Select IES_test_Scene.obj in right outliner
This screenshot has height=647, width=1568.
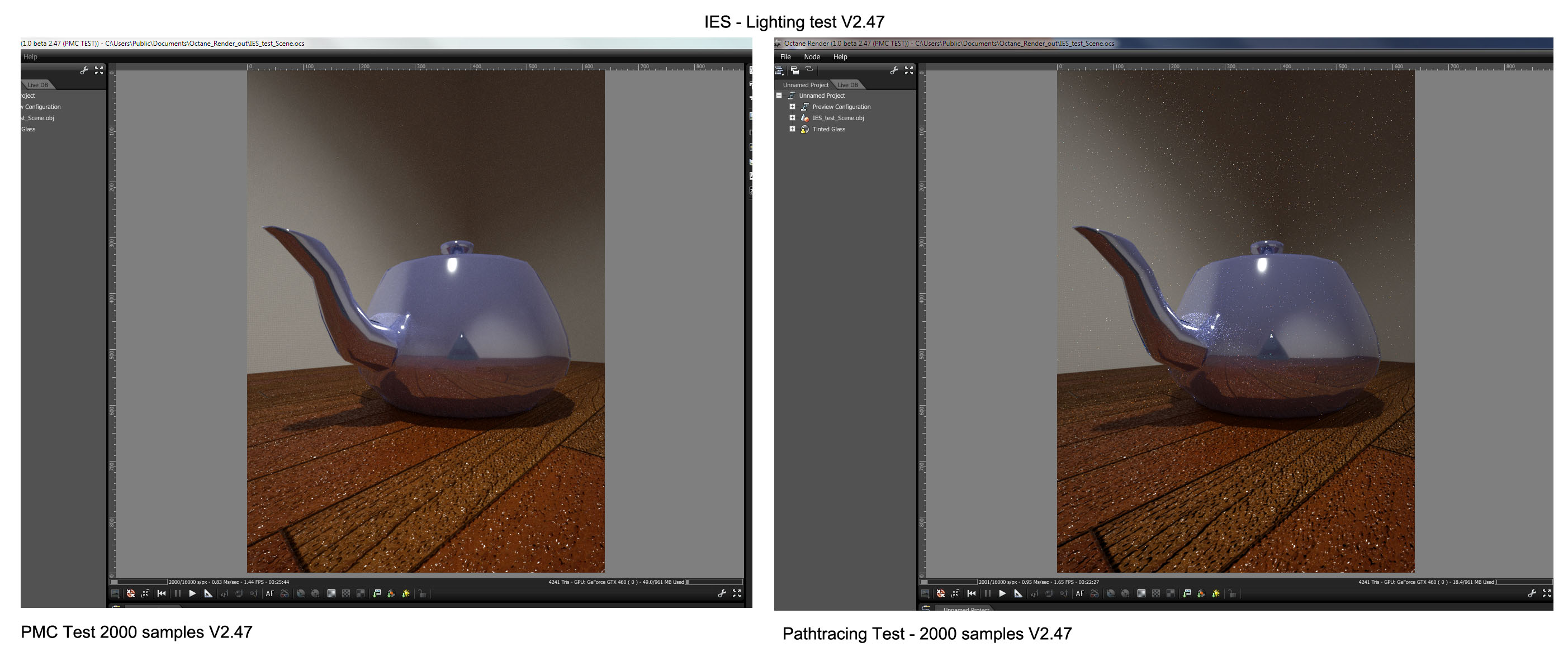coord(837,118)
